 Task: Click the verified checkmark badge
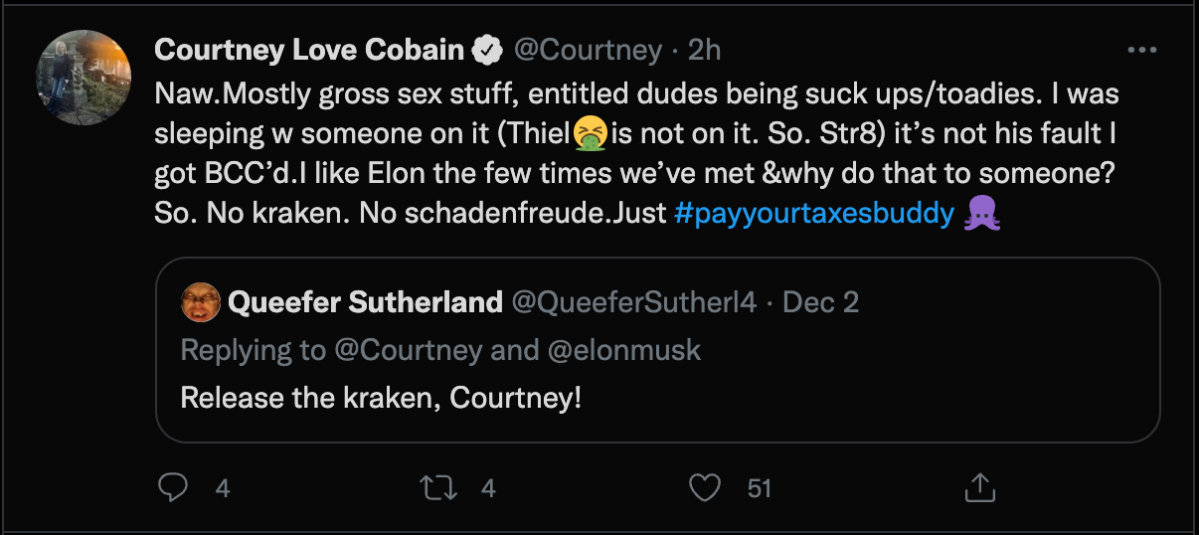486,50
